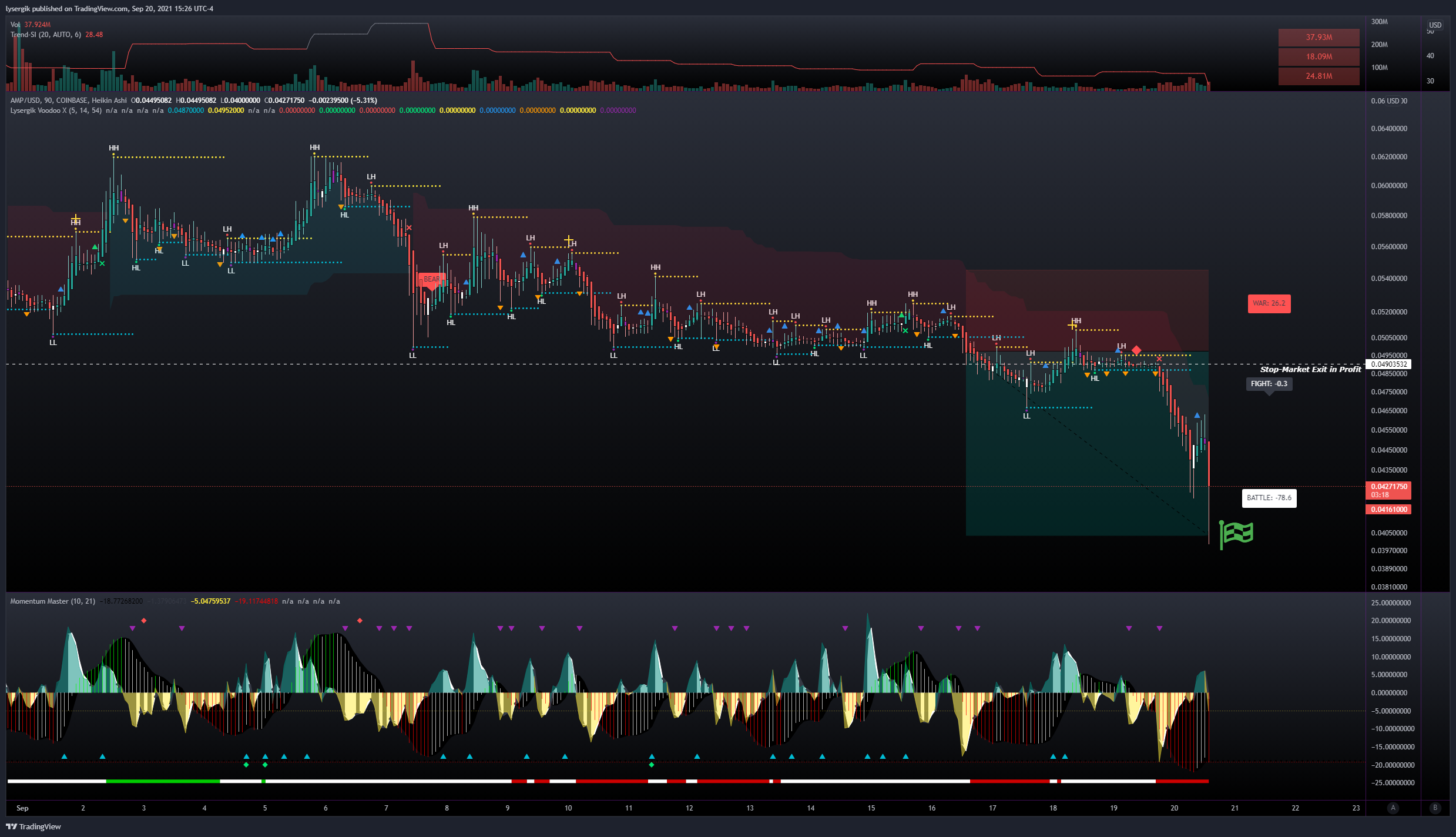The image size is (1456, 837).
Task: Click the 37.93M volume box
Action: pyautogui.click(x=1319, y=38)
